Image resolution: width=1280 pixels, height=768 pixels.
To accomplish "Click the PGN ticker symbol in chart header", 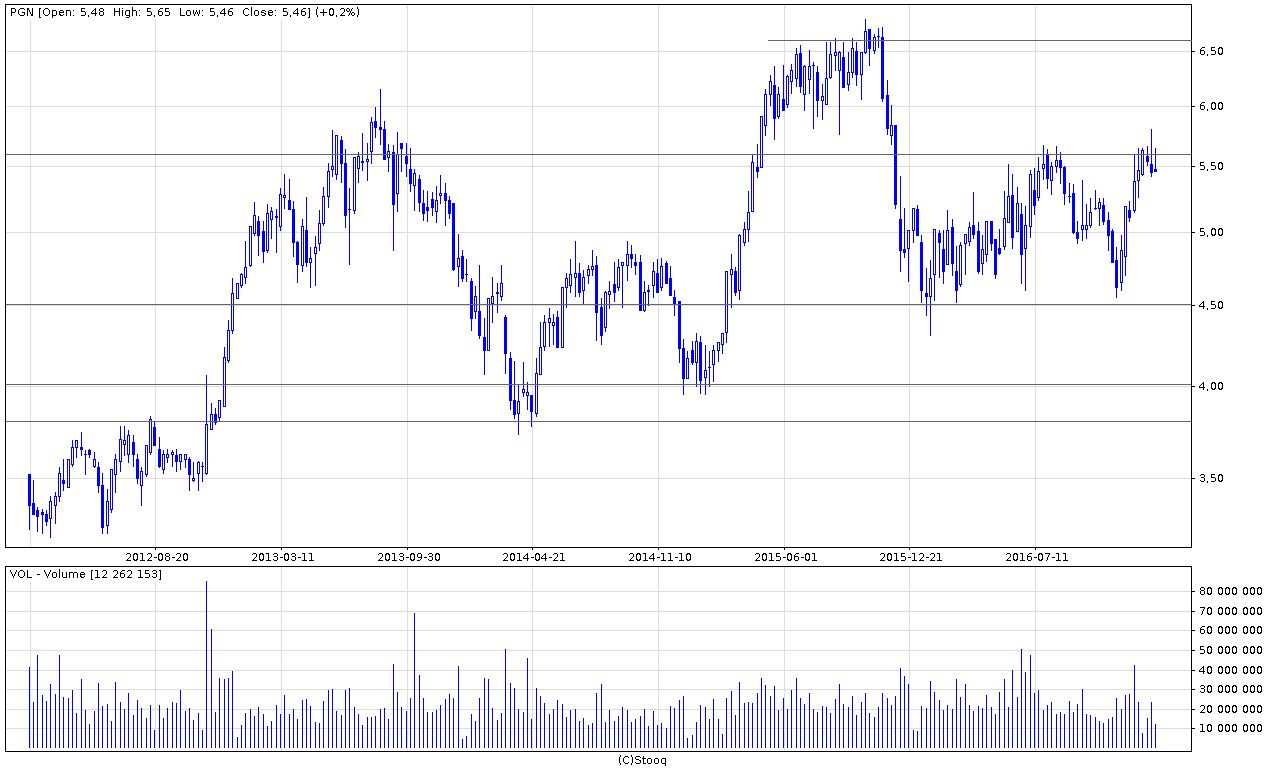I will pos(22,12).
